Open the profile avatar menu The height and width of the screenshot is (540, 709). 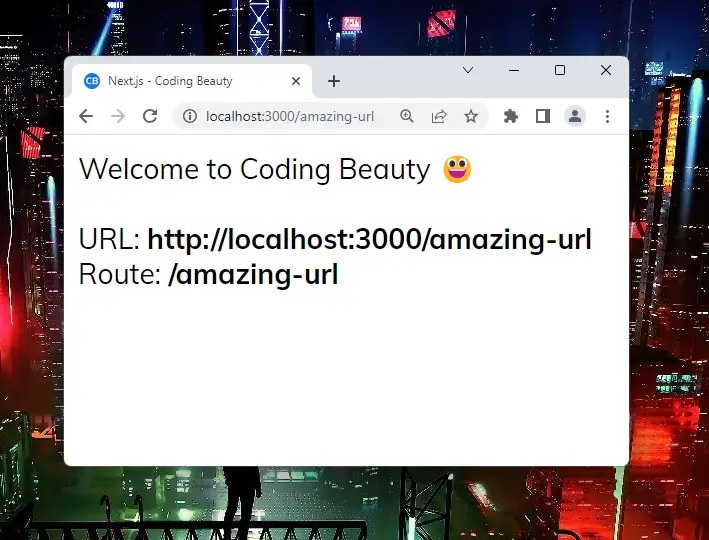click(x=575, y=116)
